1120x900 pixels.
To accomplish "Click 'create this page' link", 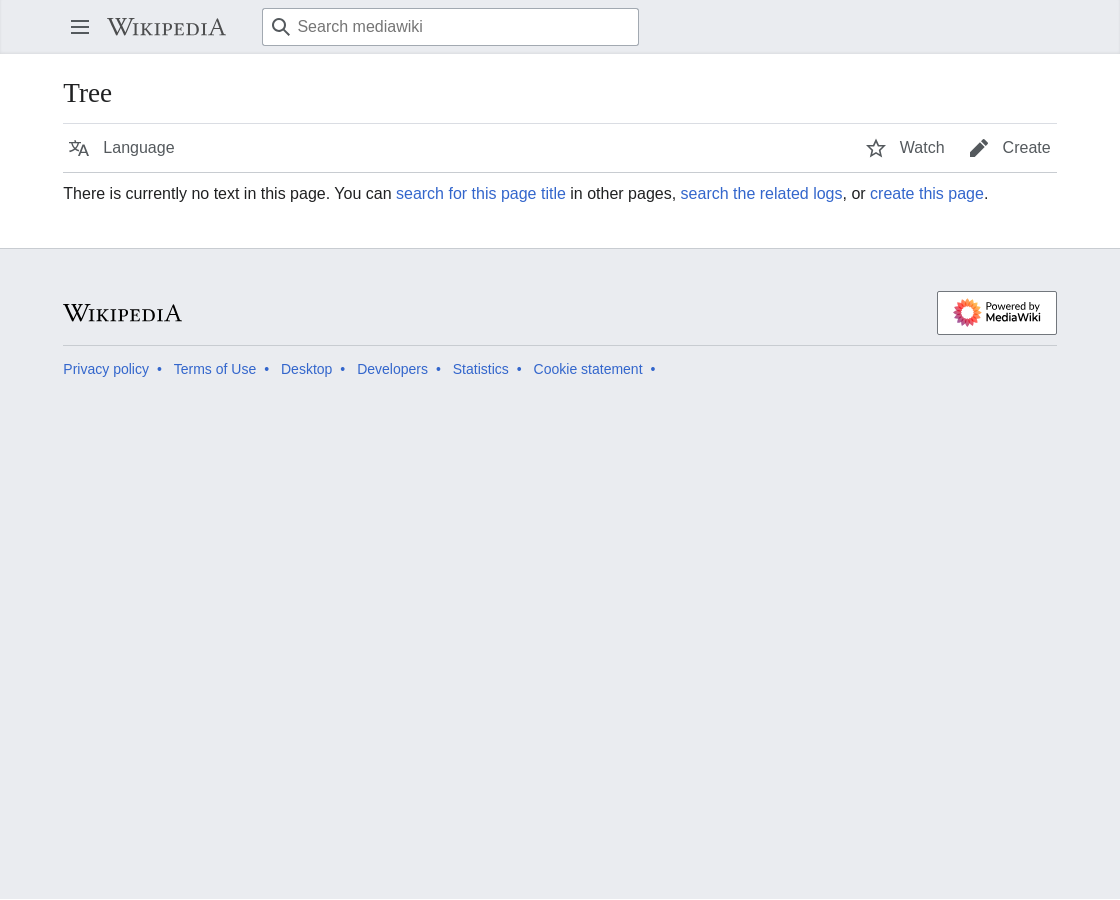I will [926, 194].
